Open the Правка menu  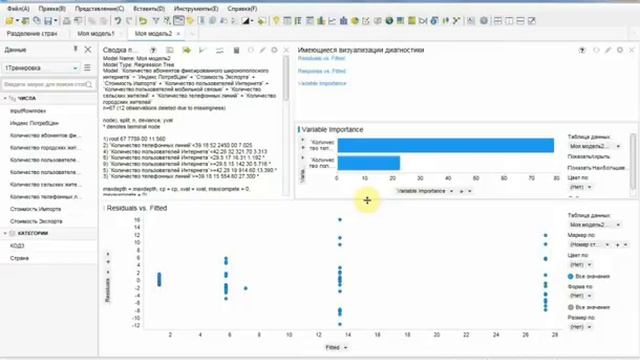(51, 8)
